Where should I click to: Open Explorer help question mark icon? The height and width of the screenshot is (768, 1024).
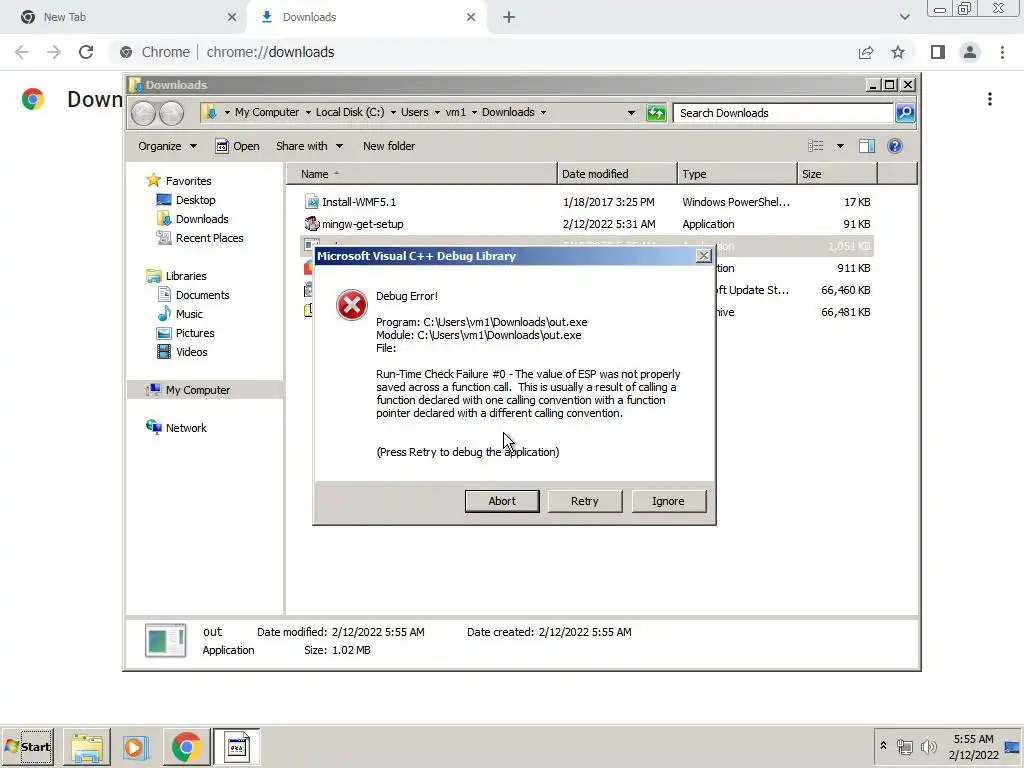tap(895, 146)
